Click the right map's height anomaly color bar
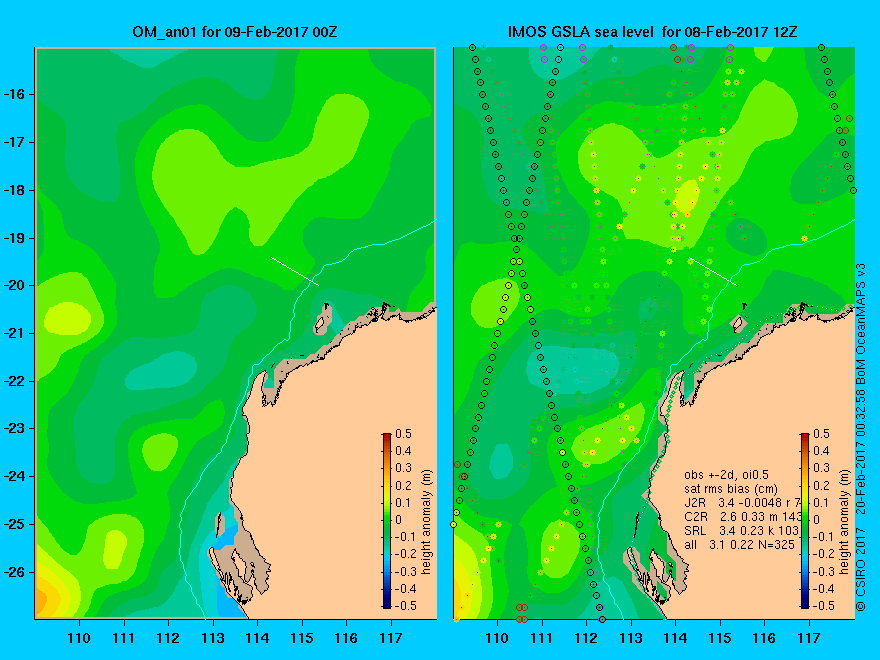The height and width of the screenshot is (660, 880). coord(805,521)
